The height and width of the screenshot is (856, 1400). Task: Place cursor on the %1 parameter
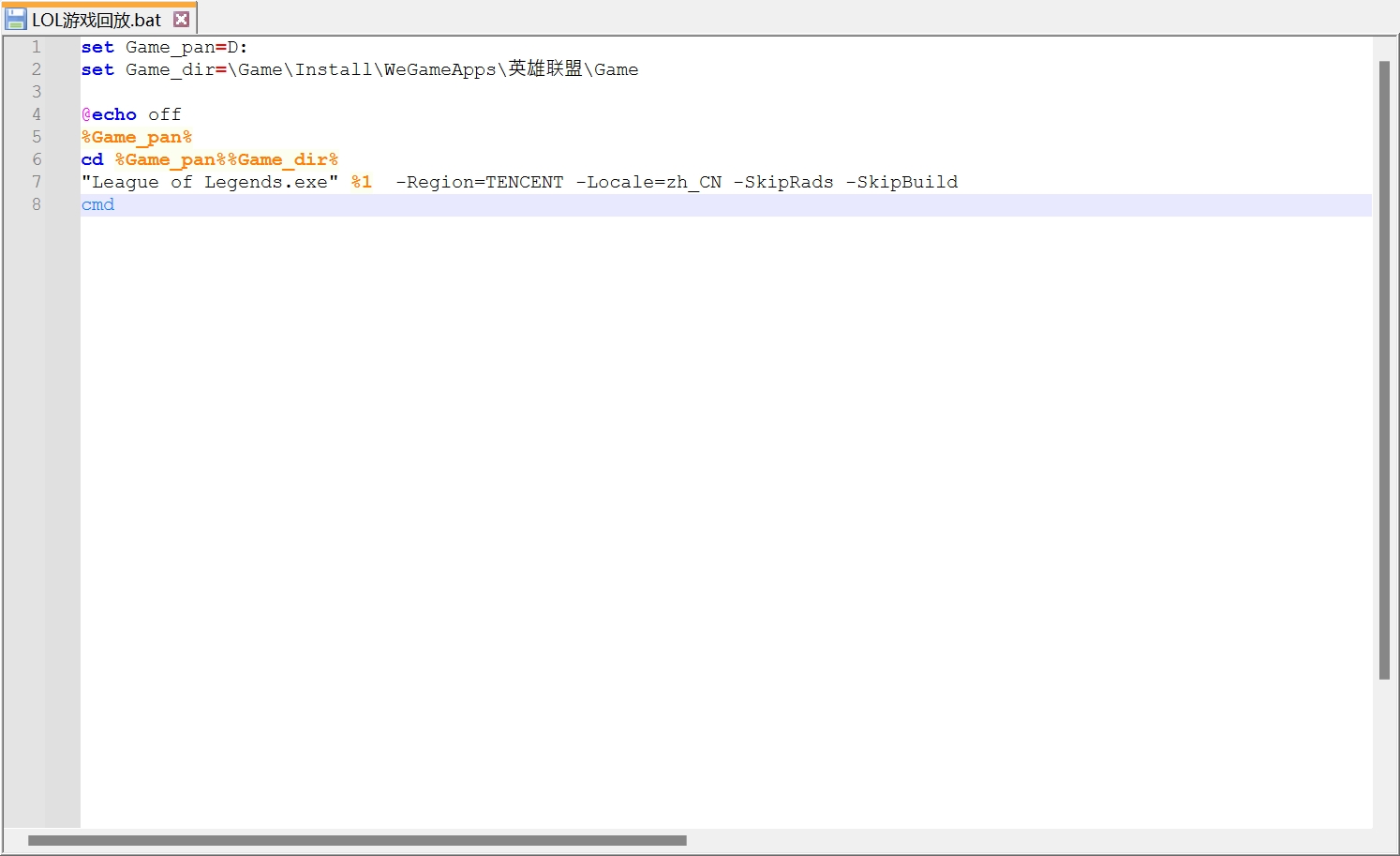(x=362, y=182)
